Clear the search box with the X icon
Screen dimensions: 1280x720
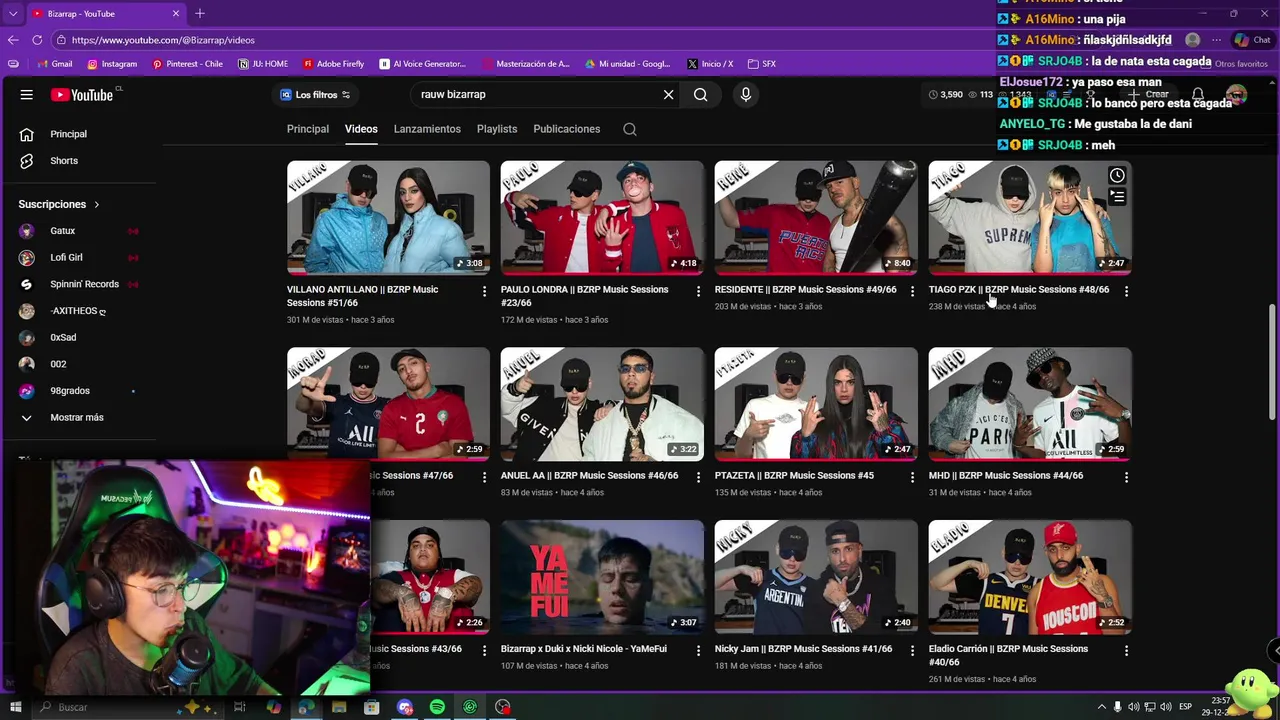point(669,95)
